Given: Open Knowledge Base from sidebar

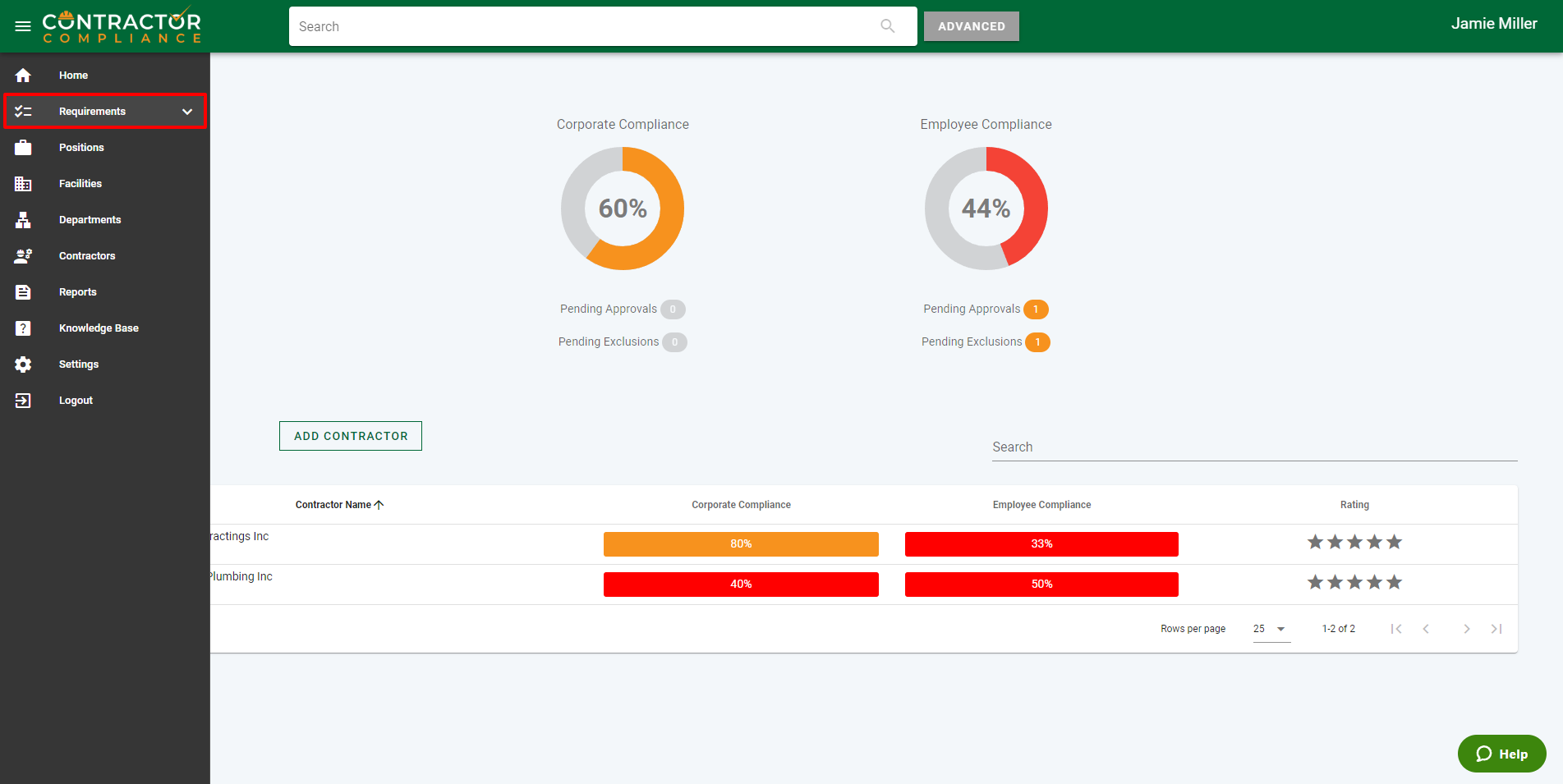Looking at the screenshot, I should [99, 328].
